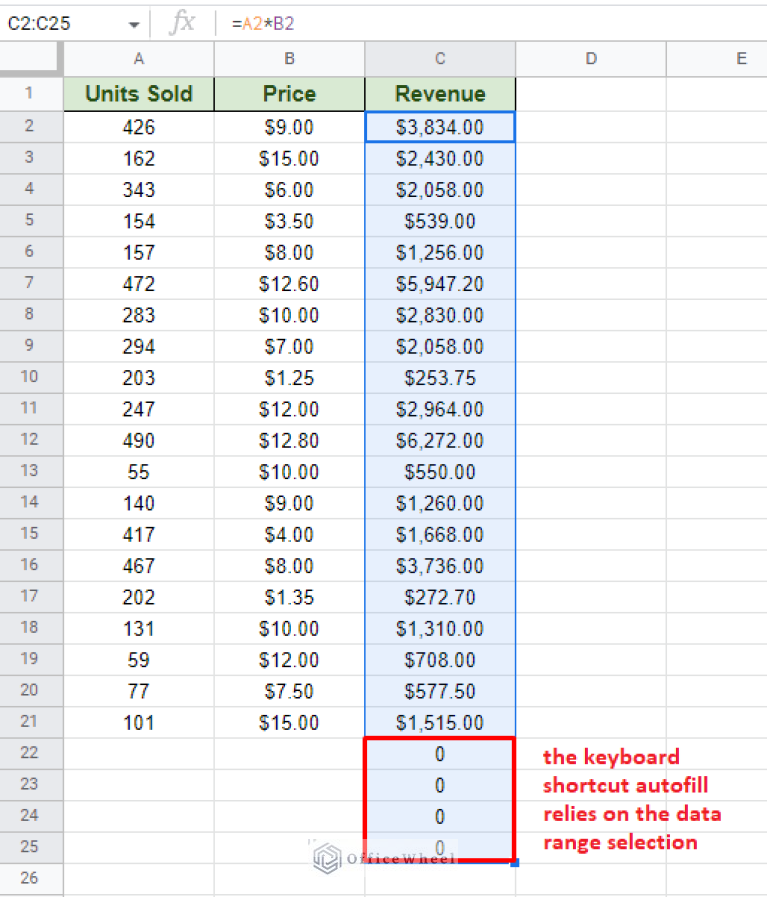Select column header A

[x=138, y=59]
